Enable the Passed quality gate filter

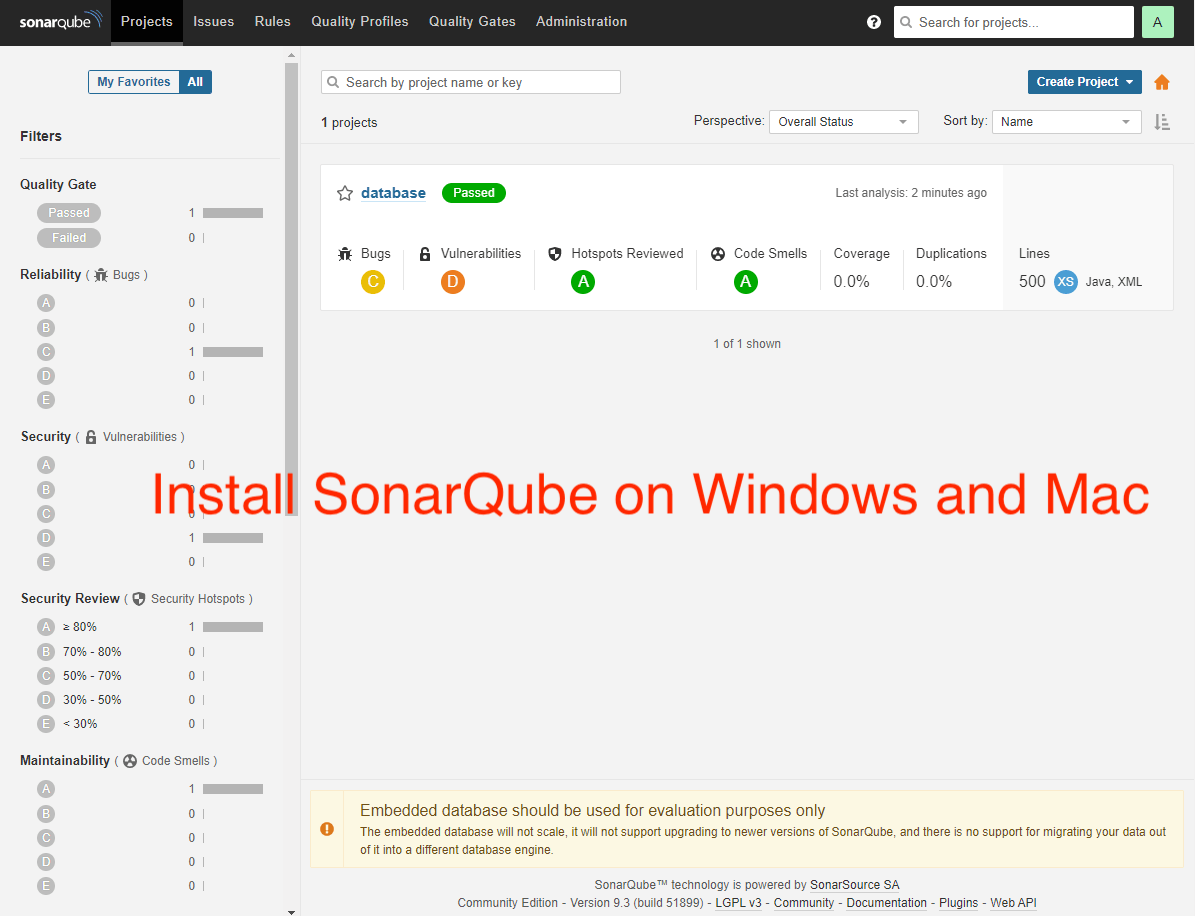click(68, 212)
